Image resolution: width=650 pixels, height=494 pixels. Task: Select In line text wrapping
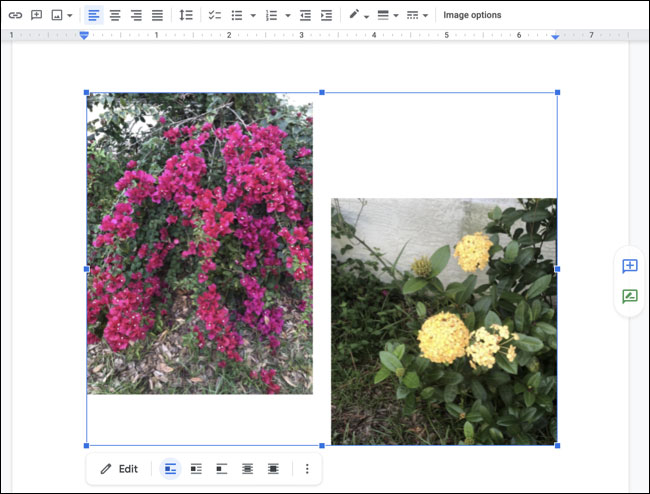tap(170, 469)
